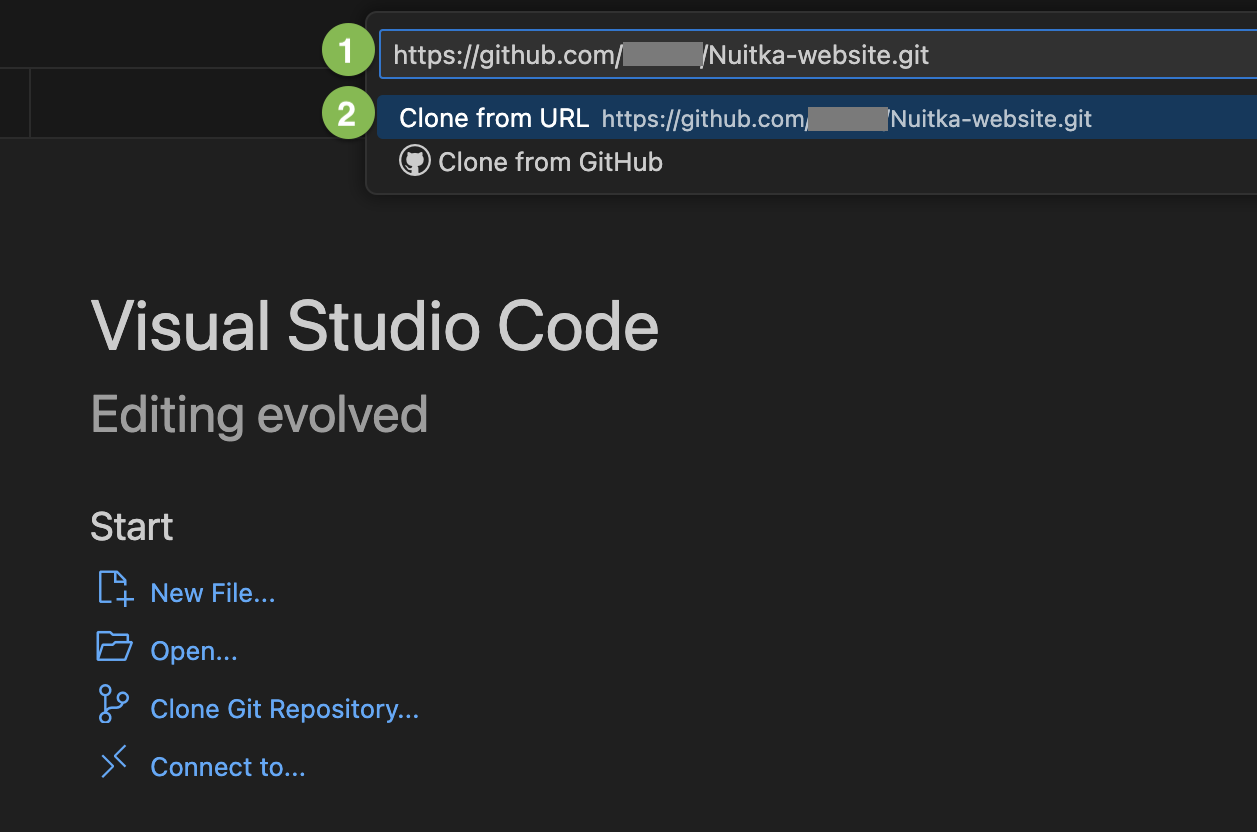Viewport: 1257px width, 832px height.
Task: Click the redacted username in the suggestion row
Action: [x=847, y=120]
